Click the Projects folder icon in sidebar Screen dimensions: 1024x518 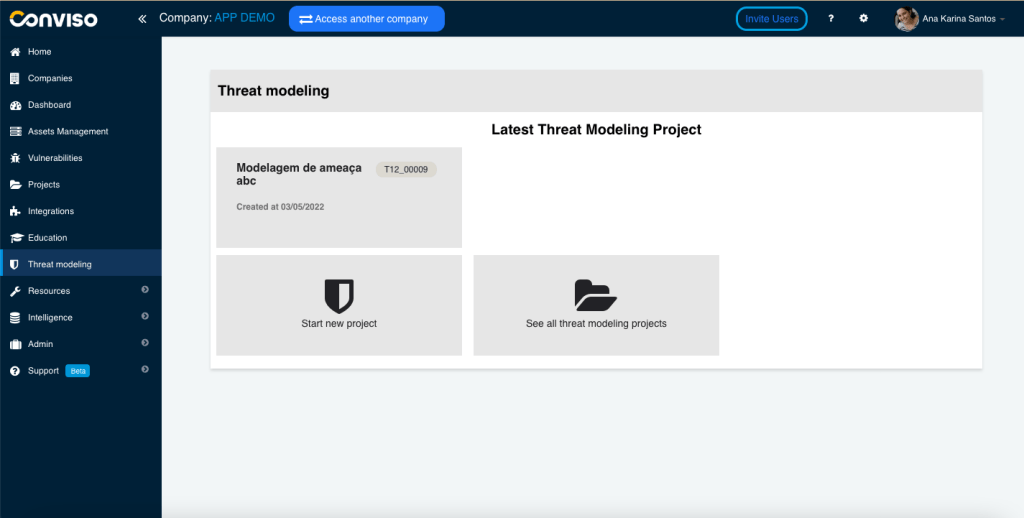[x=15, y=185]
